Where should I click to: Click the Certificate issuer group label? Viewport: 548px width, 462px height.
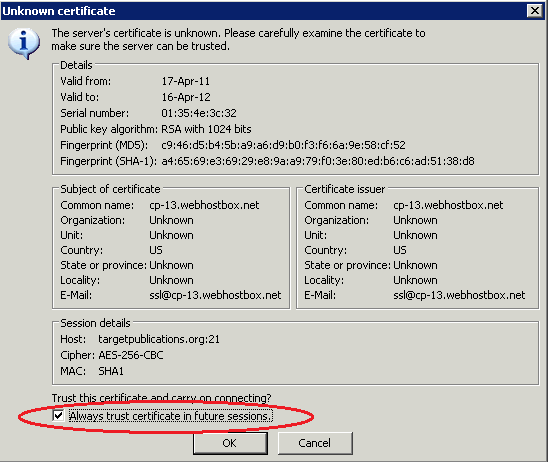345,189
